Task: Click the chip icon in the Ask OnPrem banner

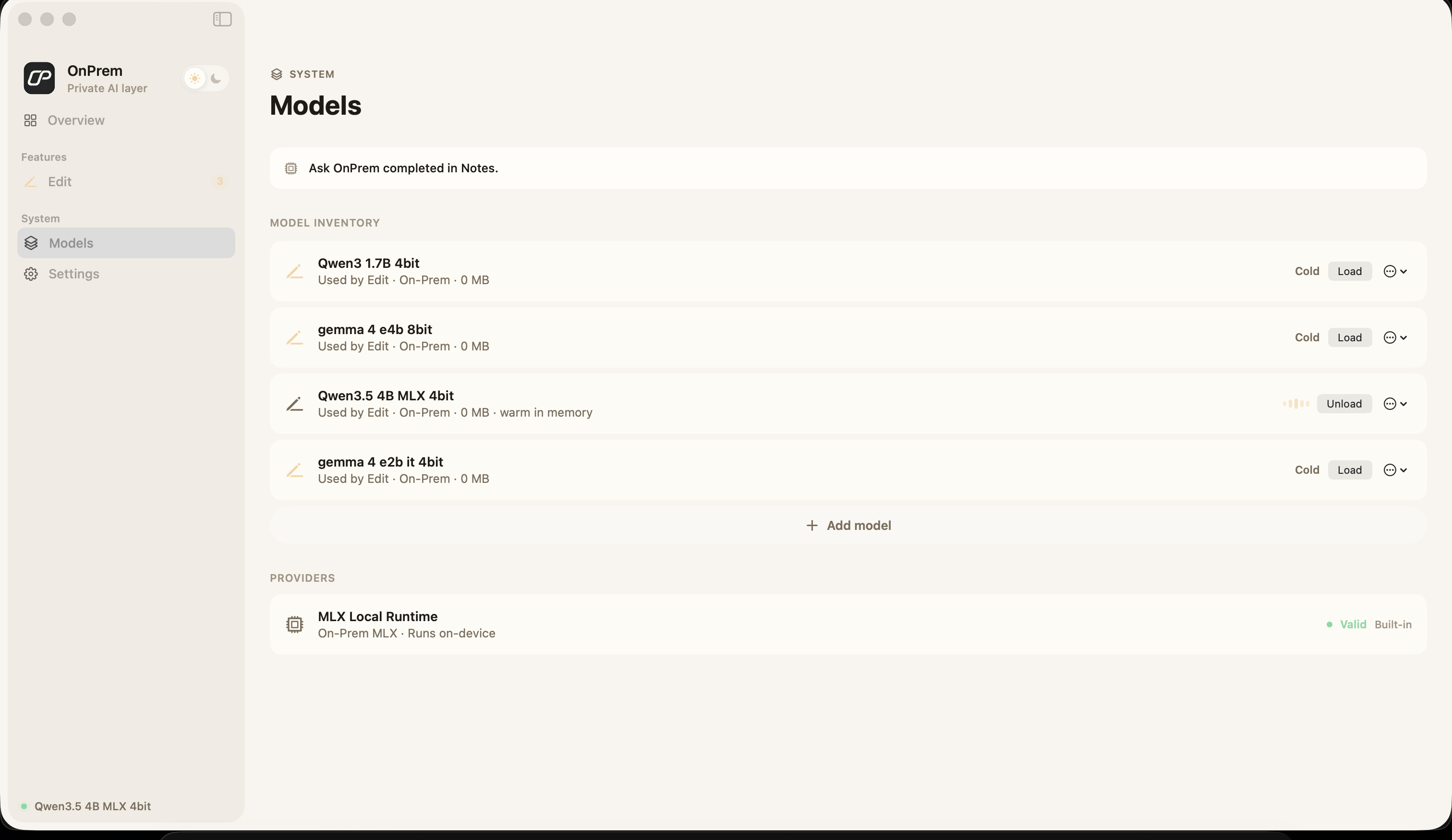Action: pyautogui.click(x=291, y=168)
